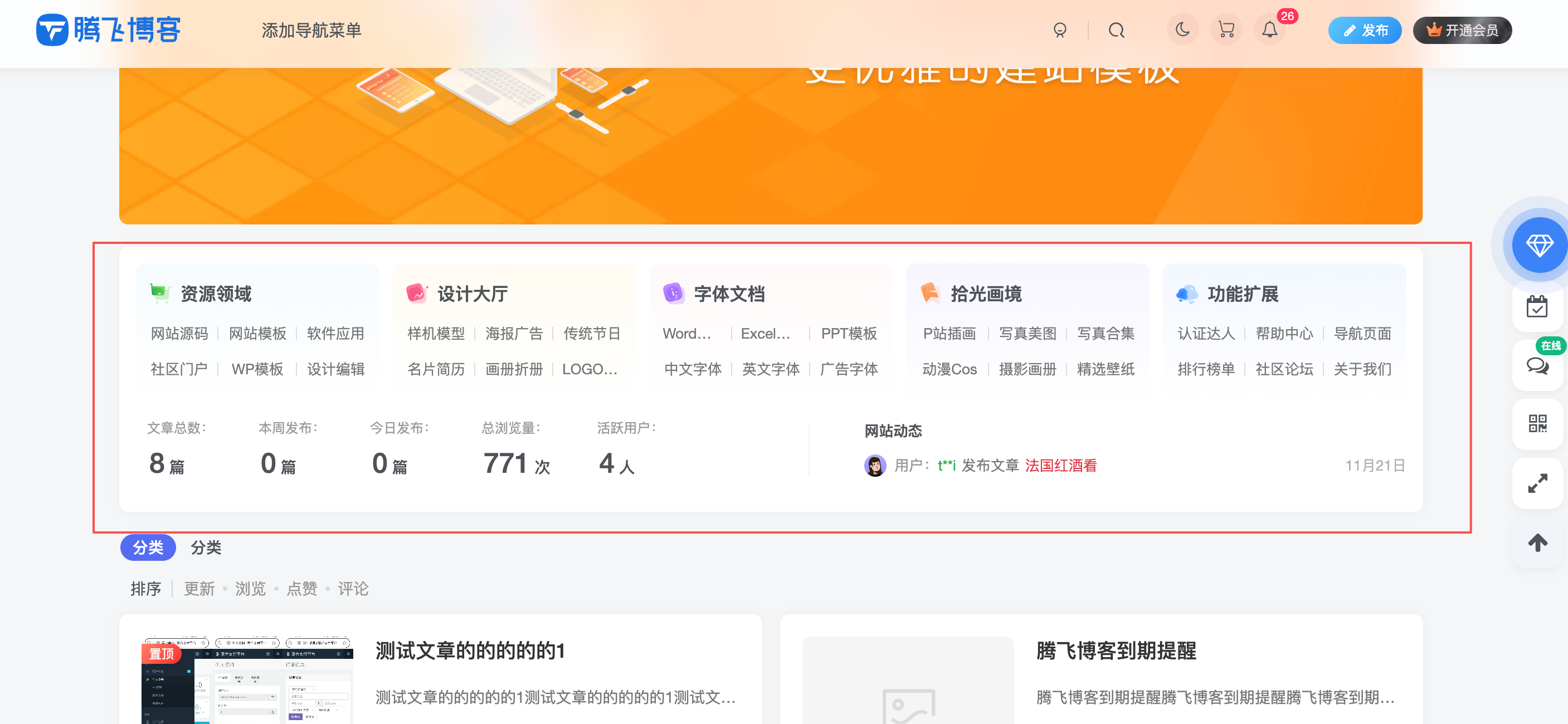This screenshot has width=1568, height=724.
Task: Start a chat with the online support icon
Action: point(1537,367)
